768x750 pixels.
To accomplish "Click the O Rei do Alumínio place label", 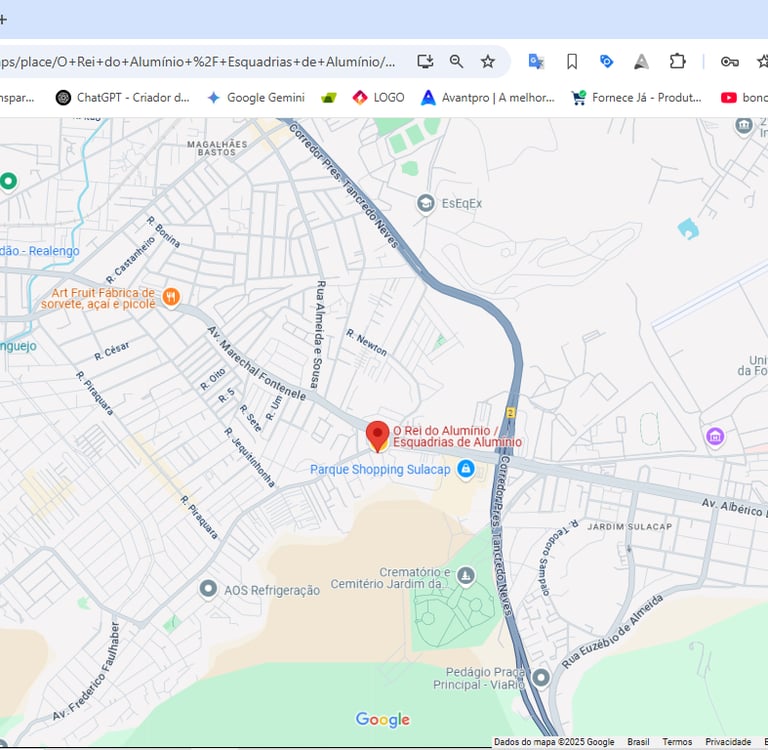I will pyautogui.click(x=457, y=436).
